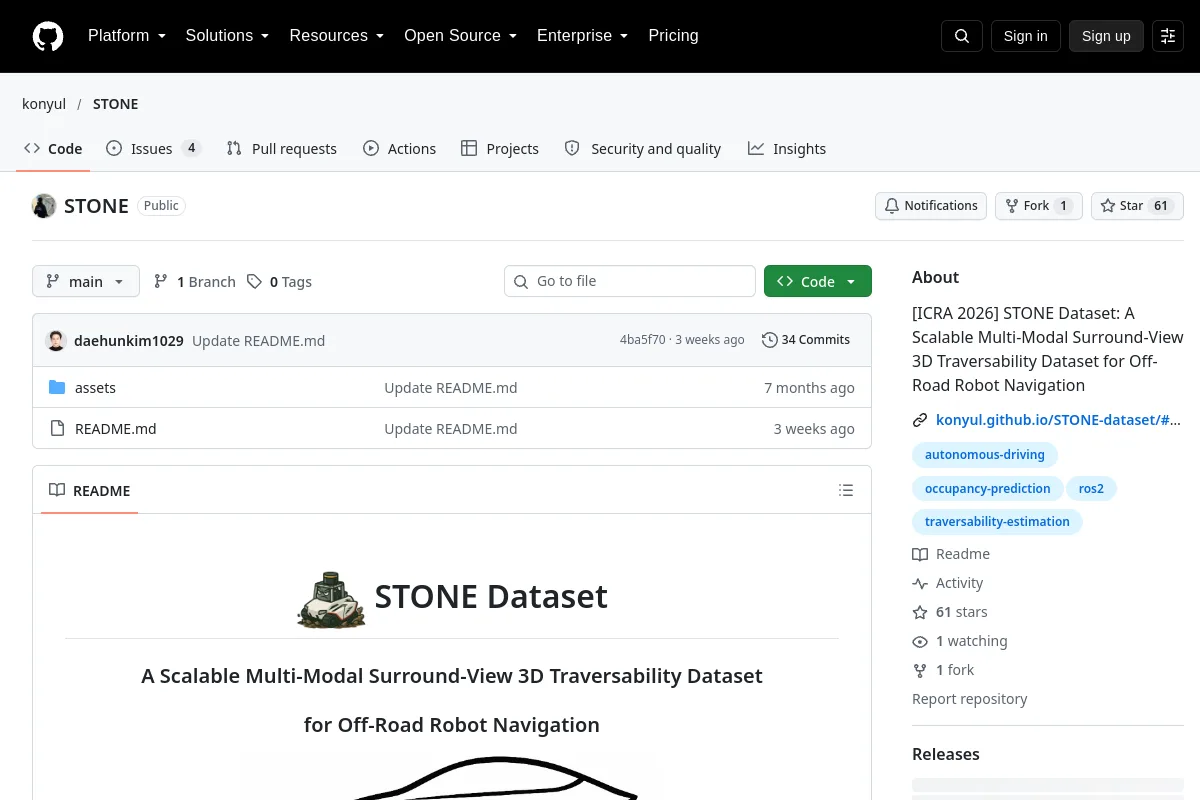
Task: Open commit hash 4ba5f70
Action: point(642,340)
